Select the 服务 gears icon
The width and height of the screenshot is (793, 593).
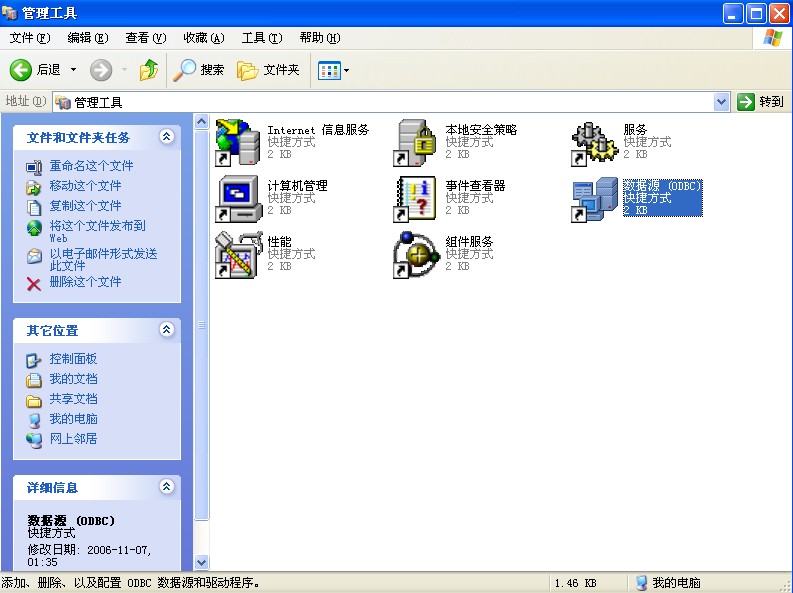click(594, 143)
